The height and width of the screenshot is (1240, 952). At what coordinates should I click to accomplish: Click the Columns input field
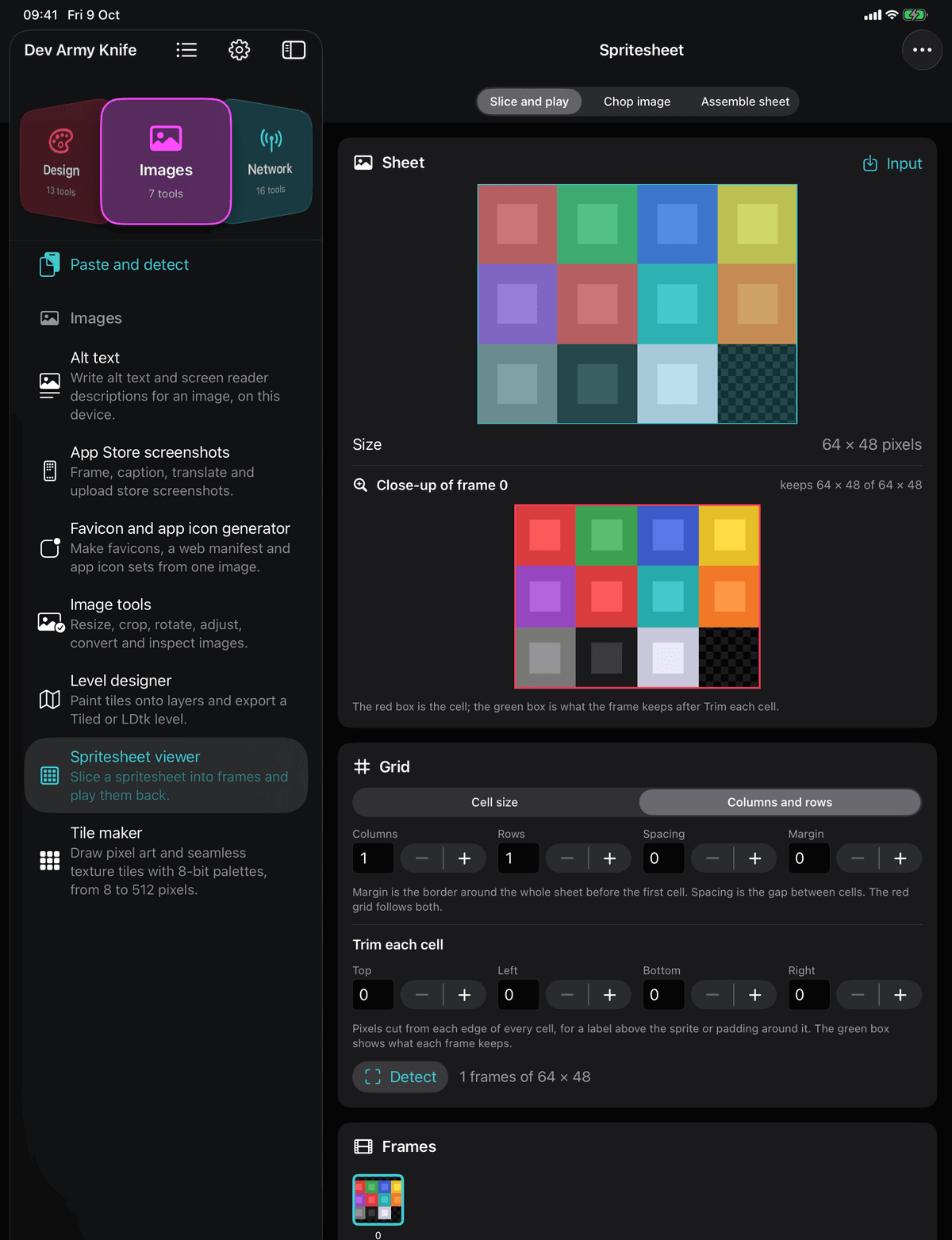(x=373, y=858)
